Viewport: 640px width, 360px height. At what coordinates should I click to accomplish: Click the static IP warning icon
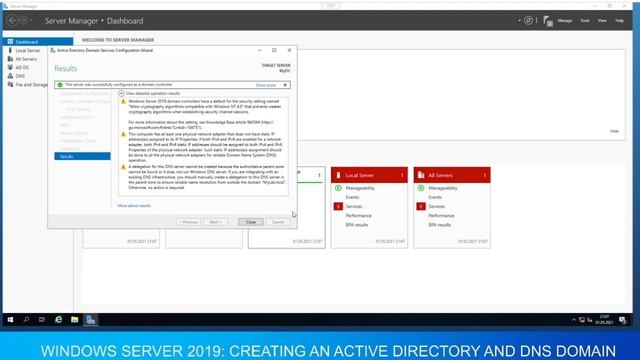coord(123,134)
